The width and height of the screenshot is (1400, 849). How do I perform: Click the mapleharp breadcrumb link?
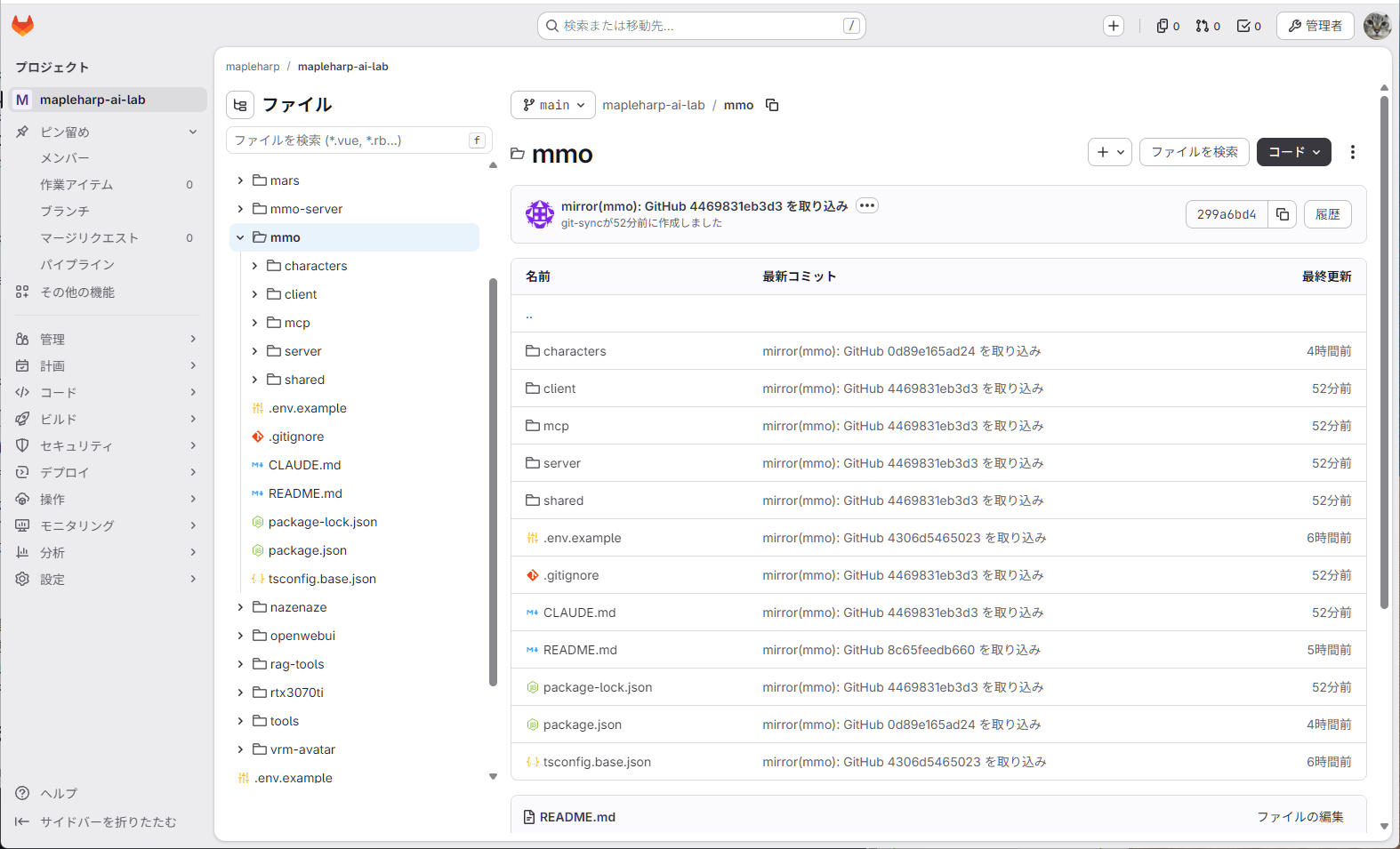point(253,67)
